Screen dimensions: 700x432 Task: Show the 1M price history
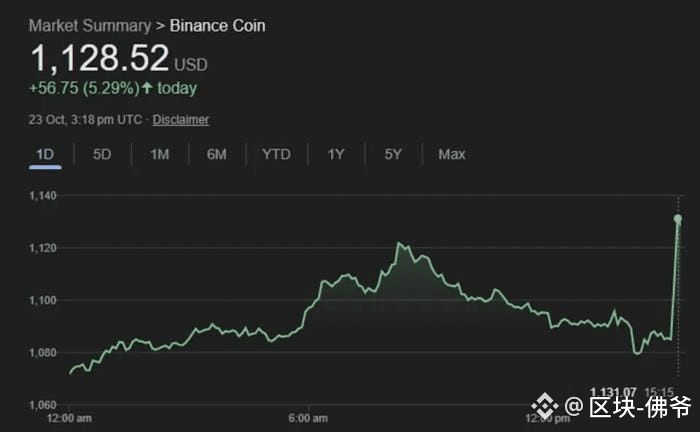159,154
